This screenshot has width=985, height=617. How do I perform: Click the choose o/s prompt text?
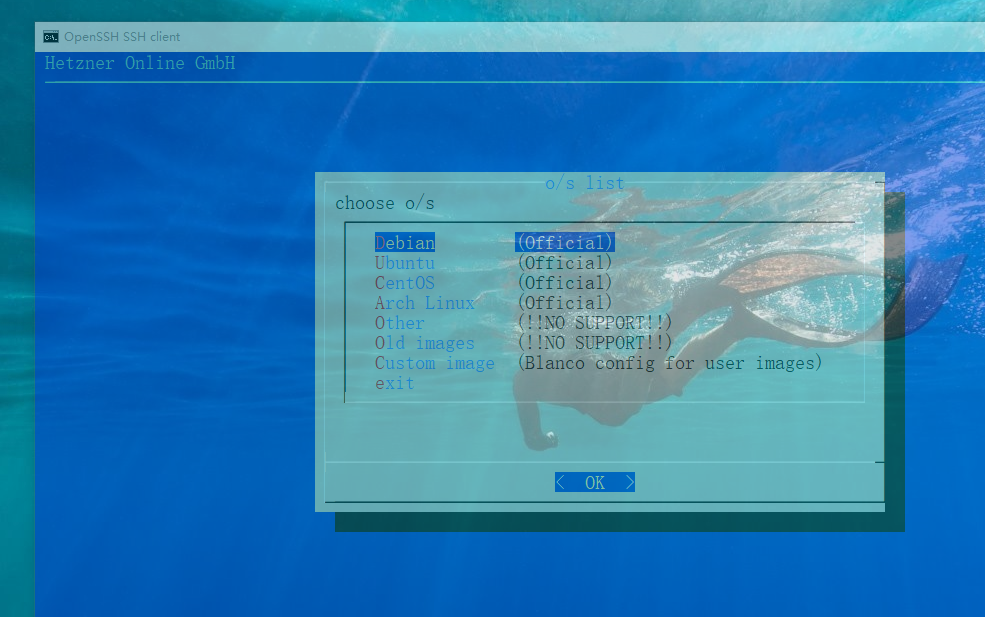point(384,204)
